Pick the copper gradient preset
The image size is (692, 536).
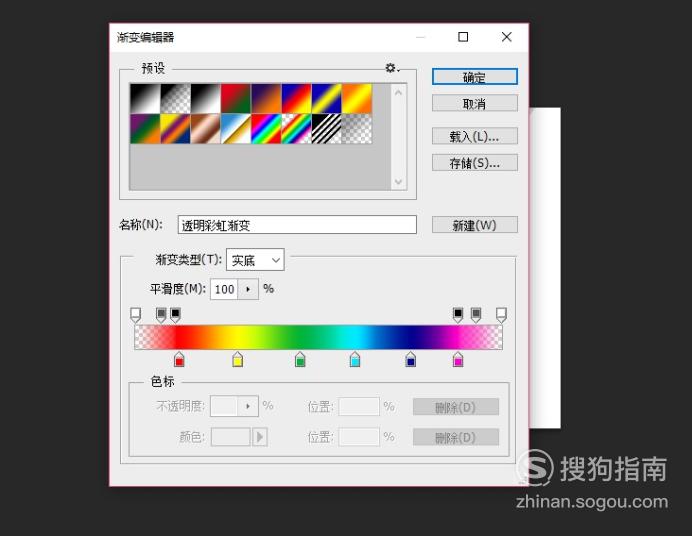(x=206, y=128)
